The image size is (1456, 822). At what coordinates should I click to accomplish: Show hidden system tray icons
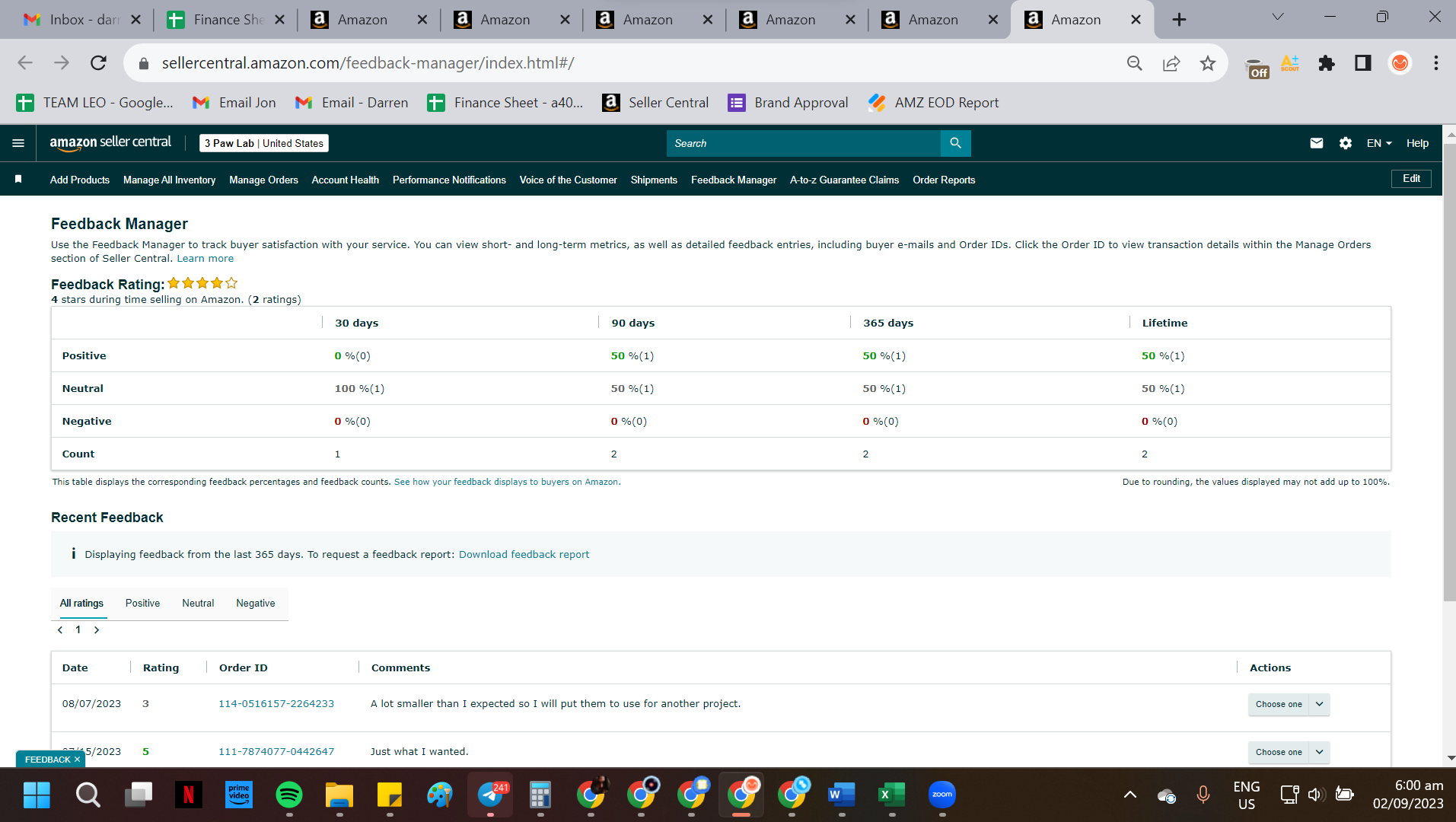click(1130, 795)
